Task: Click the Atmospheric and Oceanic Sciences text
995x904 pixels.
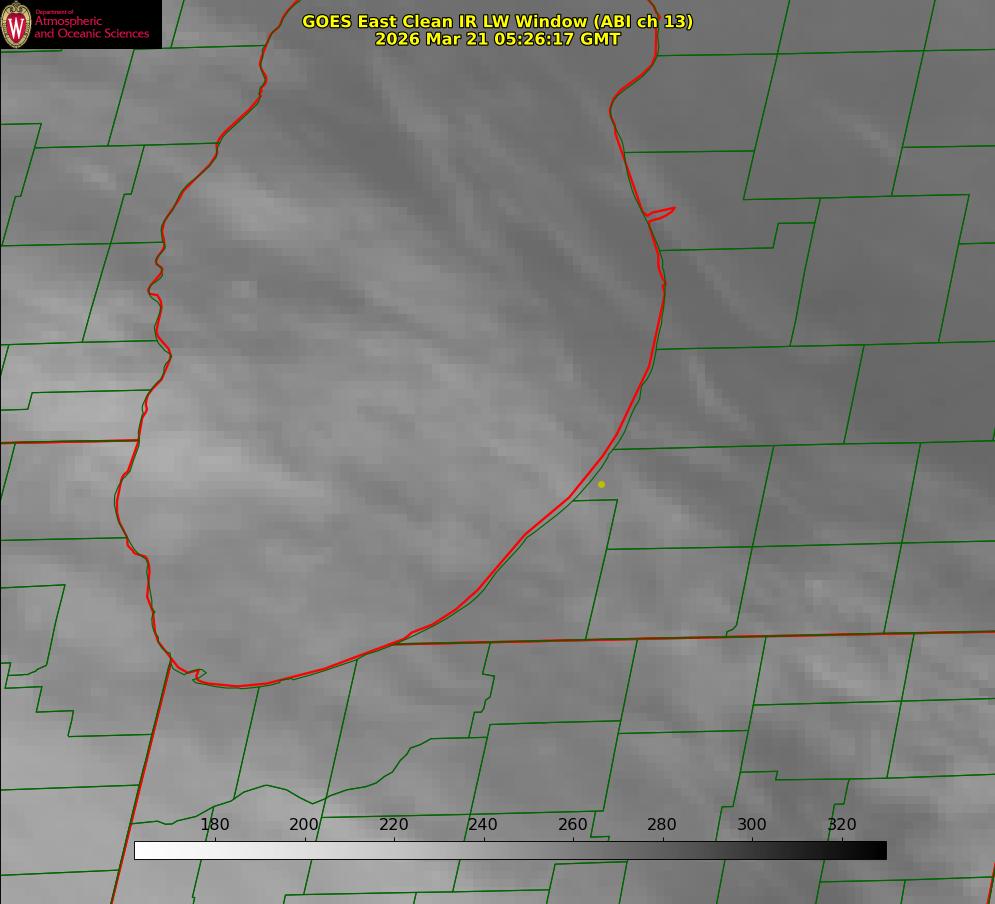Action: coord(91,27)
